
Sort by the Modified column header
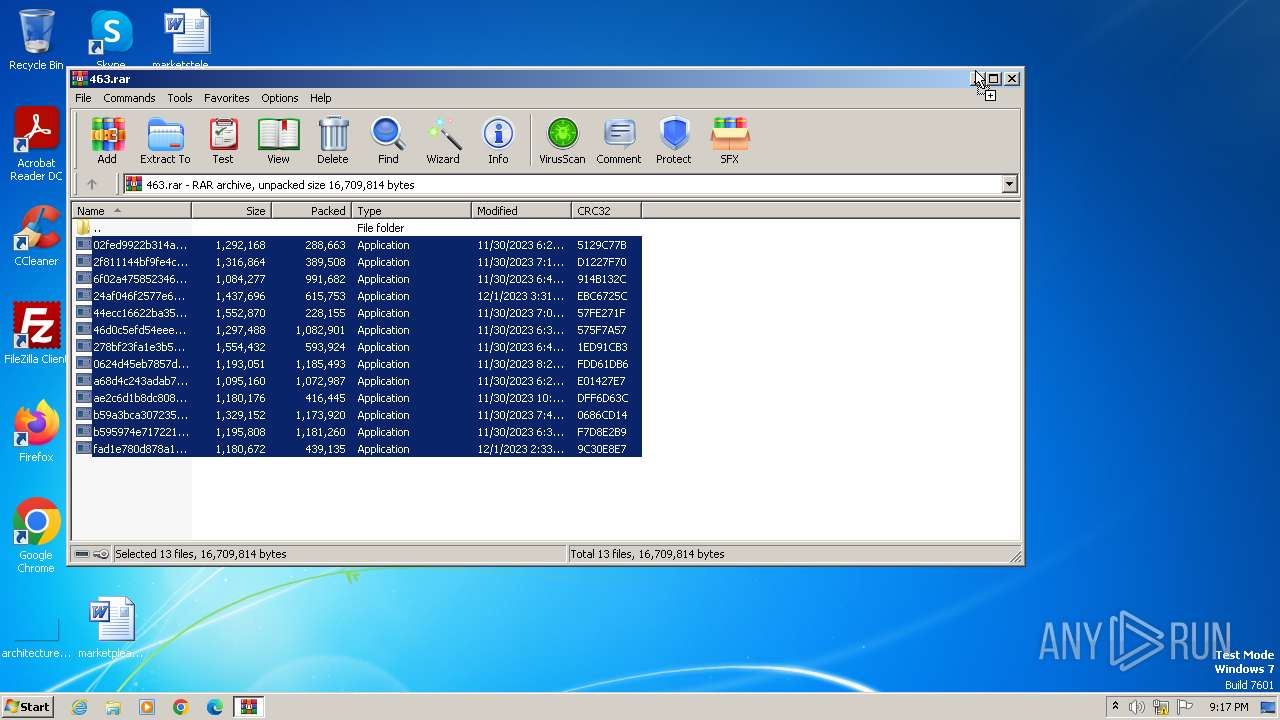coord(522,211)
